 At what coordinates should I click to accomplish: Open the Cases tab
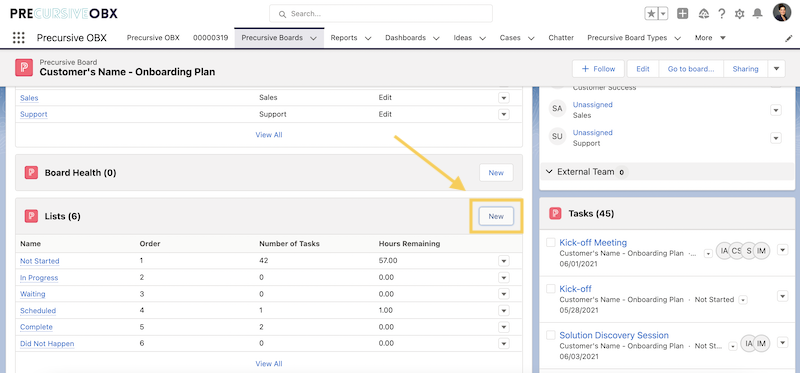tap(510, 38)
